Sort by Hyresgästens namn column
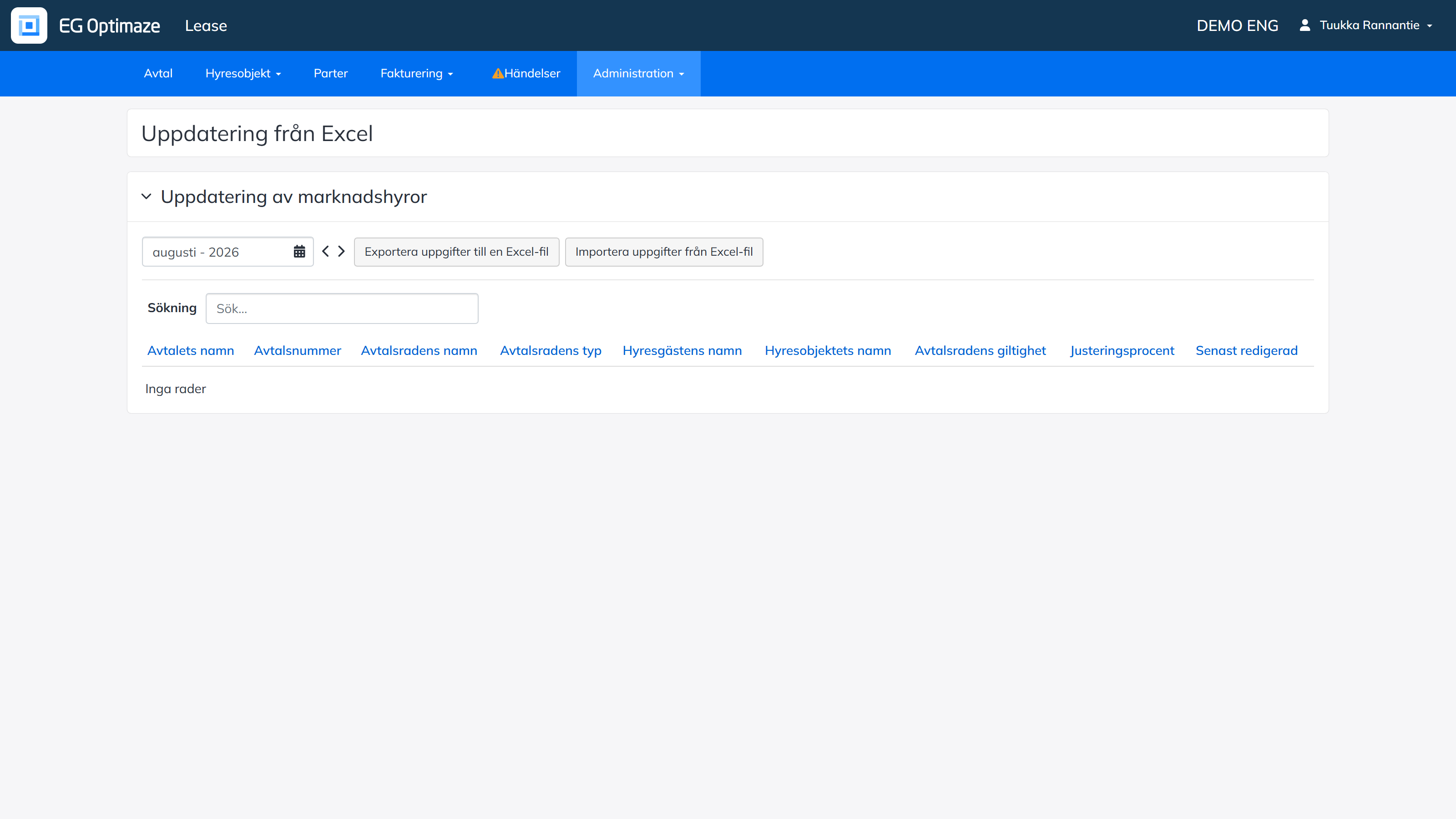The image size is (1456, 819). pos(682,350)
